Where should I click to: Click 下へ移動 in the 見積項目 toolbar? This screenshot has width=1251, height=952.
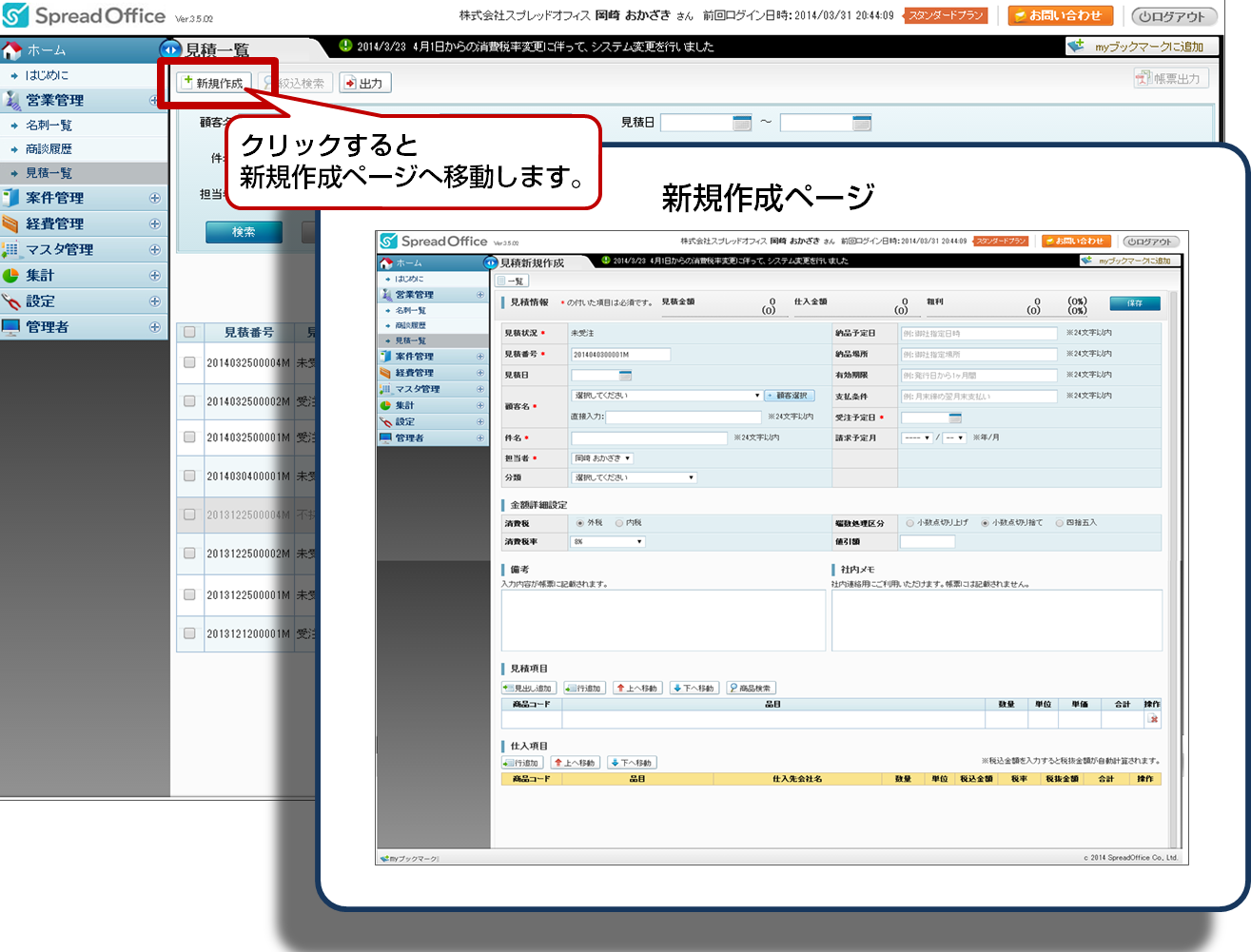point(694,688)
